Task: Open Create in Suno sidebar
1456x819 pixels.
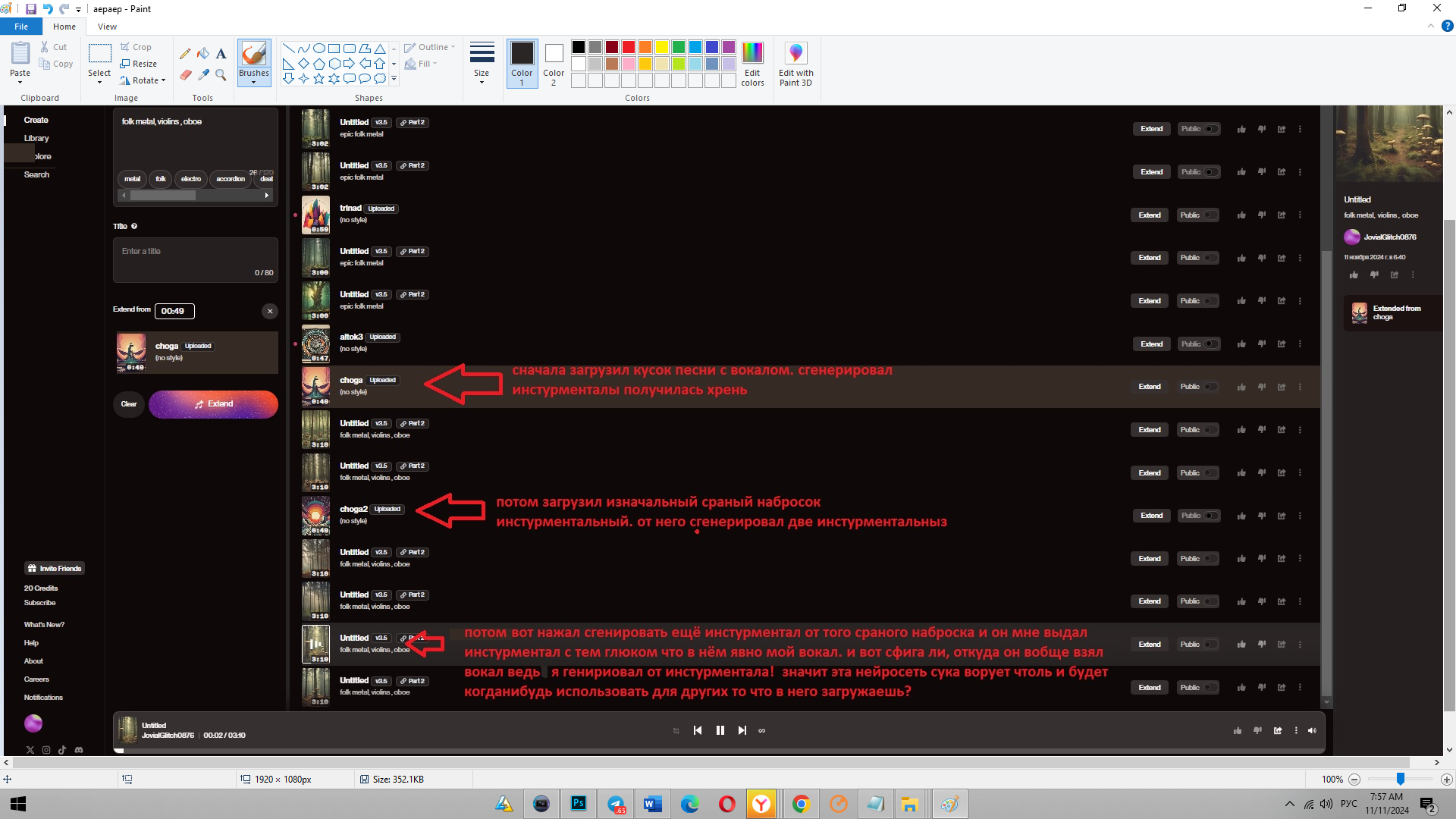Action: [x=36, y=120]
